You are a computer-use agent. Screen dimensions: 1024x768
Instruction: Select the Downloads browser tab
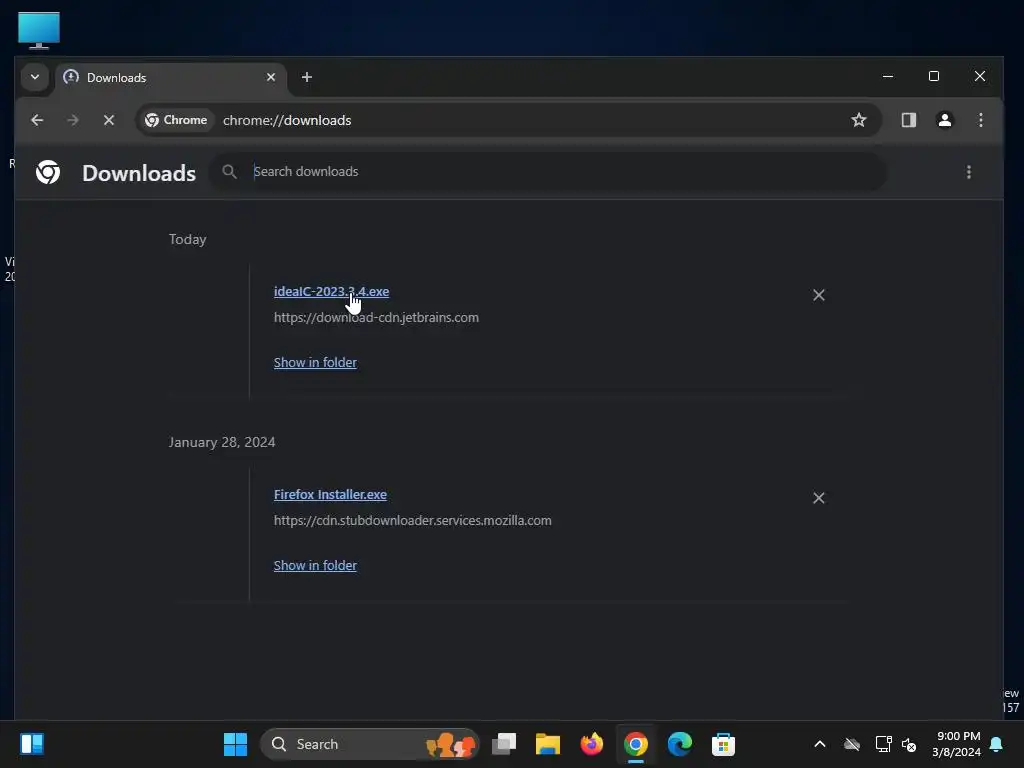pyautogui.click(x=170, y=78)
